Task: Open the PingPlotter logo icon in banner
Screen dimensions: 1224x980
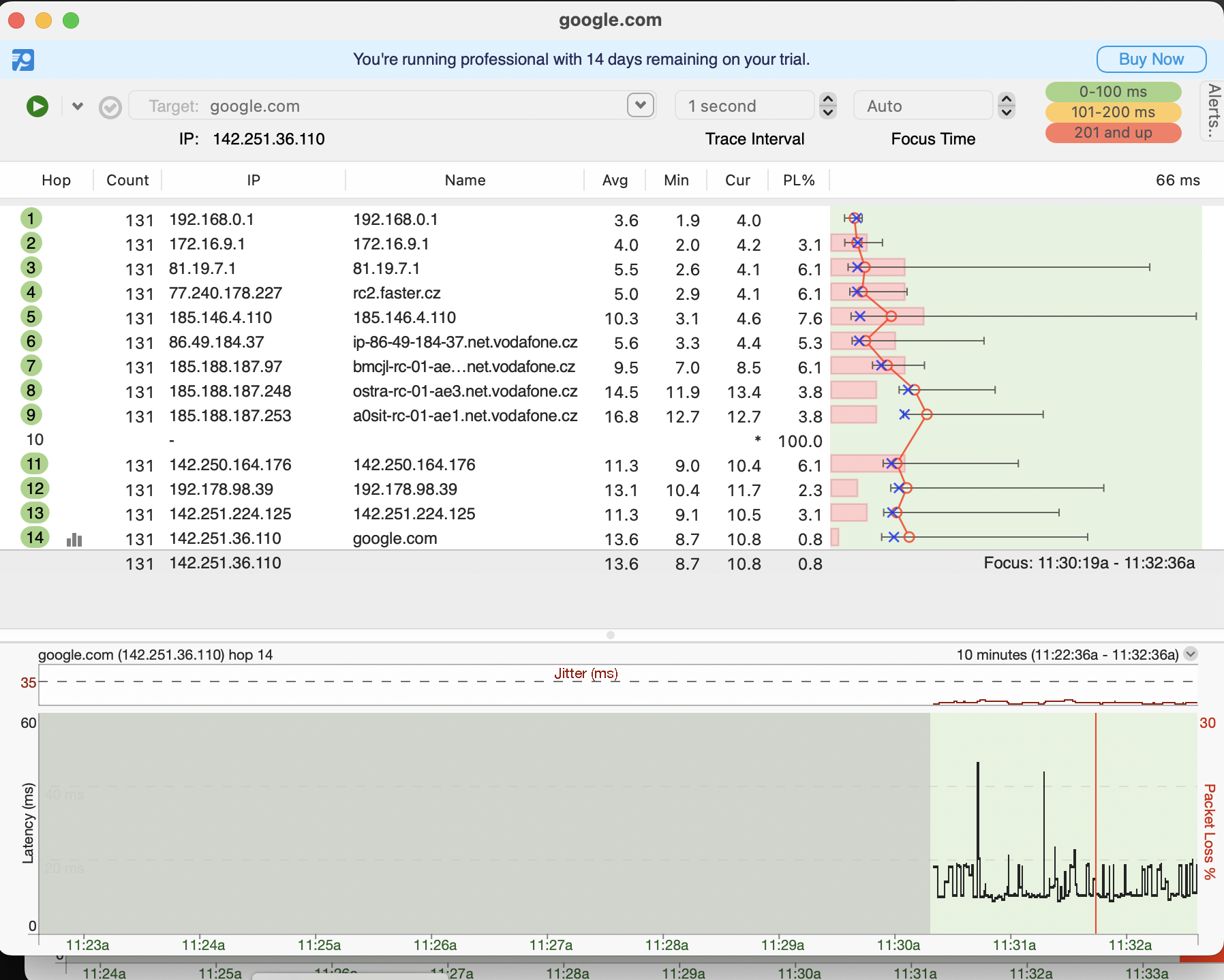Action: [23, 60]
